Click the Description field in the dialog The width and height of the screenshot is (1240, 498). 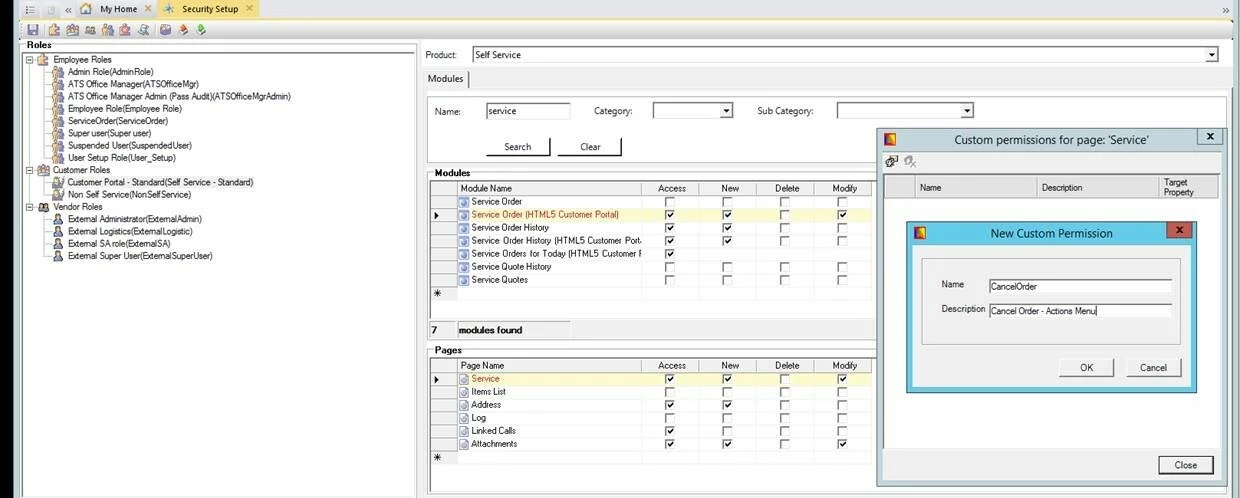coord(1079,310)
